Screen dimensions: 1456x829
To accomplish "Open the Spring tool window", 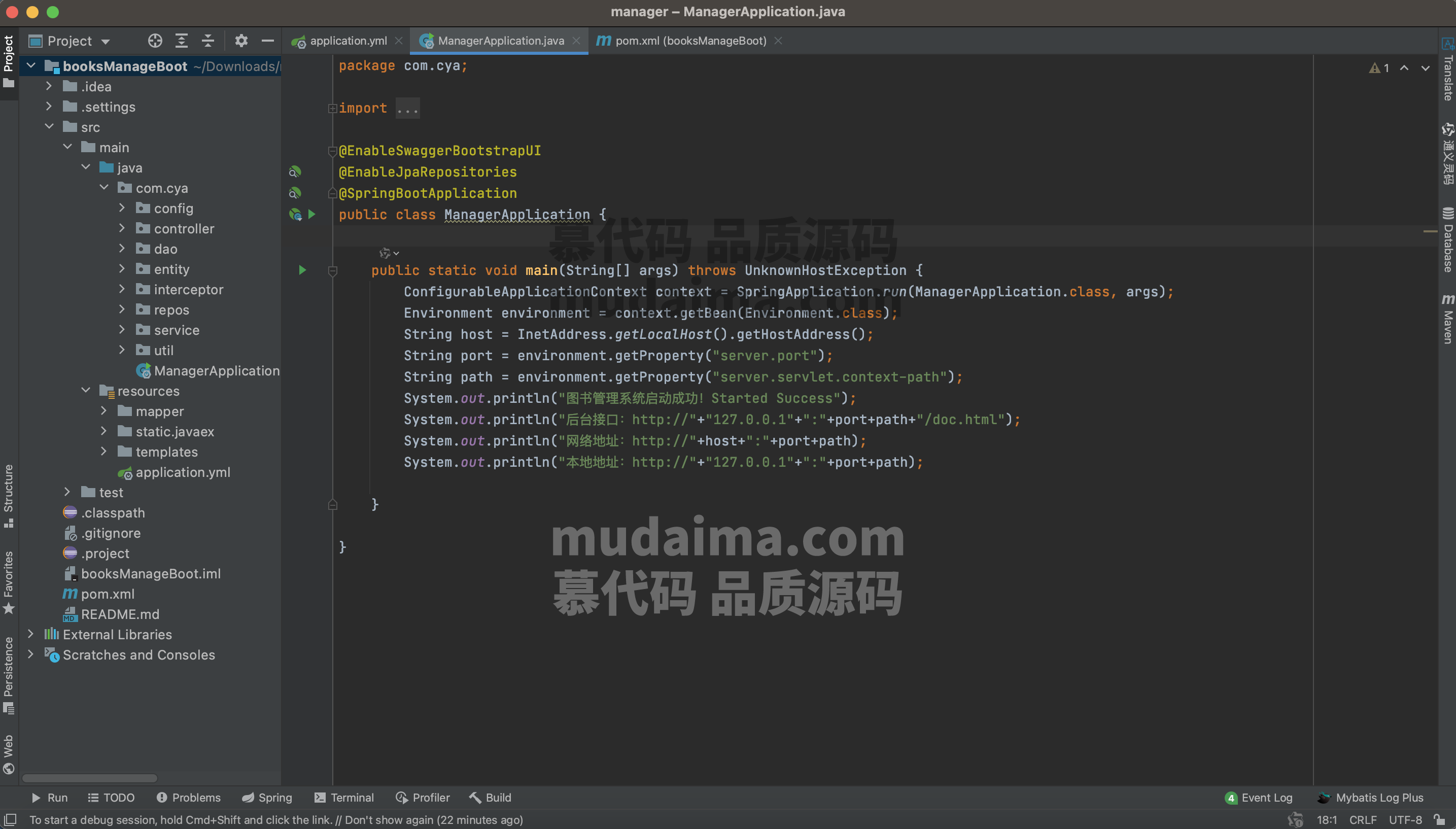I will tap(267, 798).
